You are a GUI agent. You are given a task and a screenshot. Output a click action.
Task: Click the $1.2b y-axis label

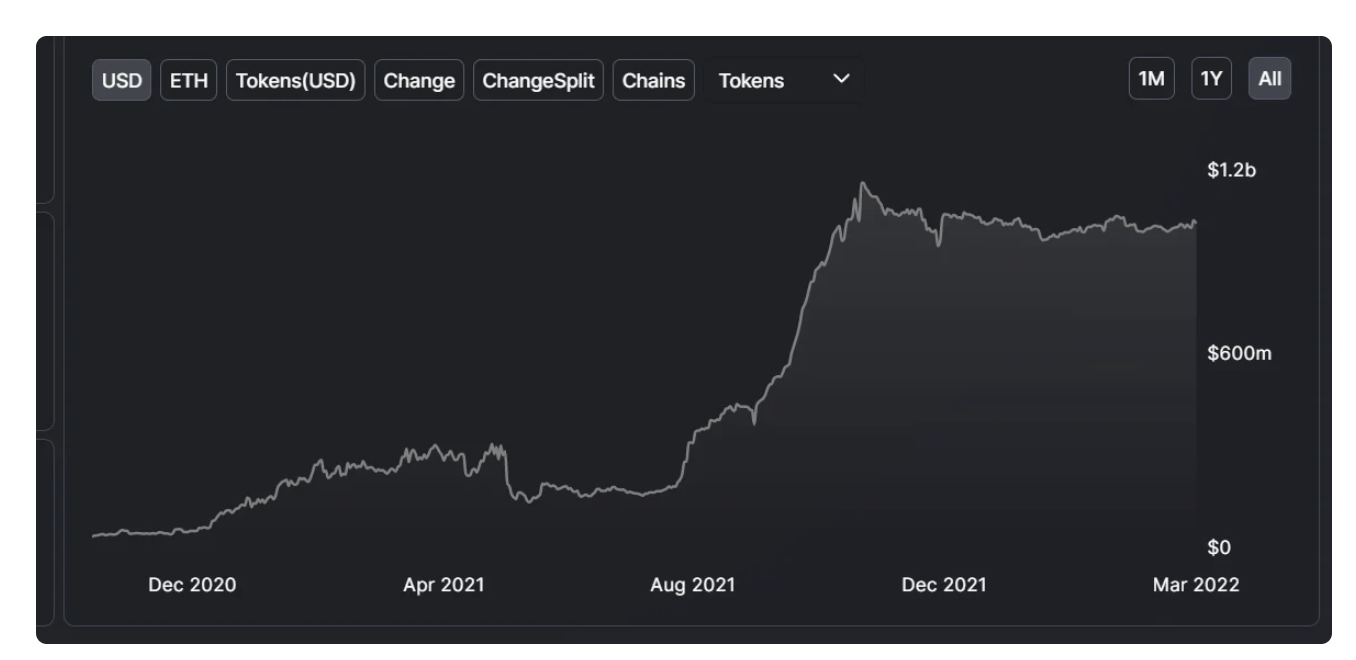tap(1231, 170)
